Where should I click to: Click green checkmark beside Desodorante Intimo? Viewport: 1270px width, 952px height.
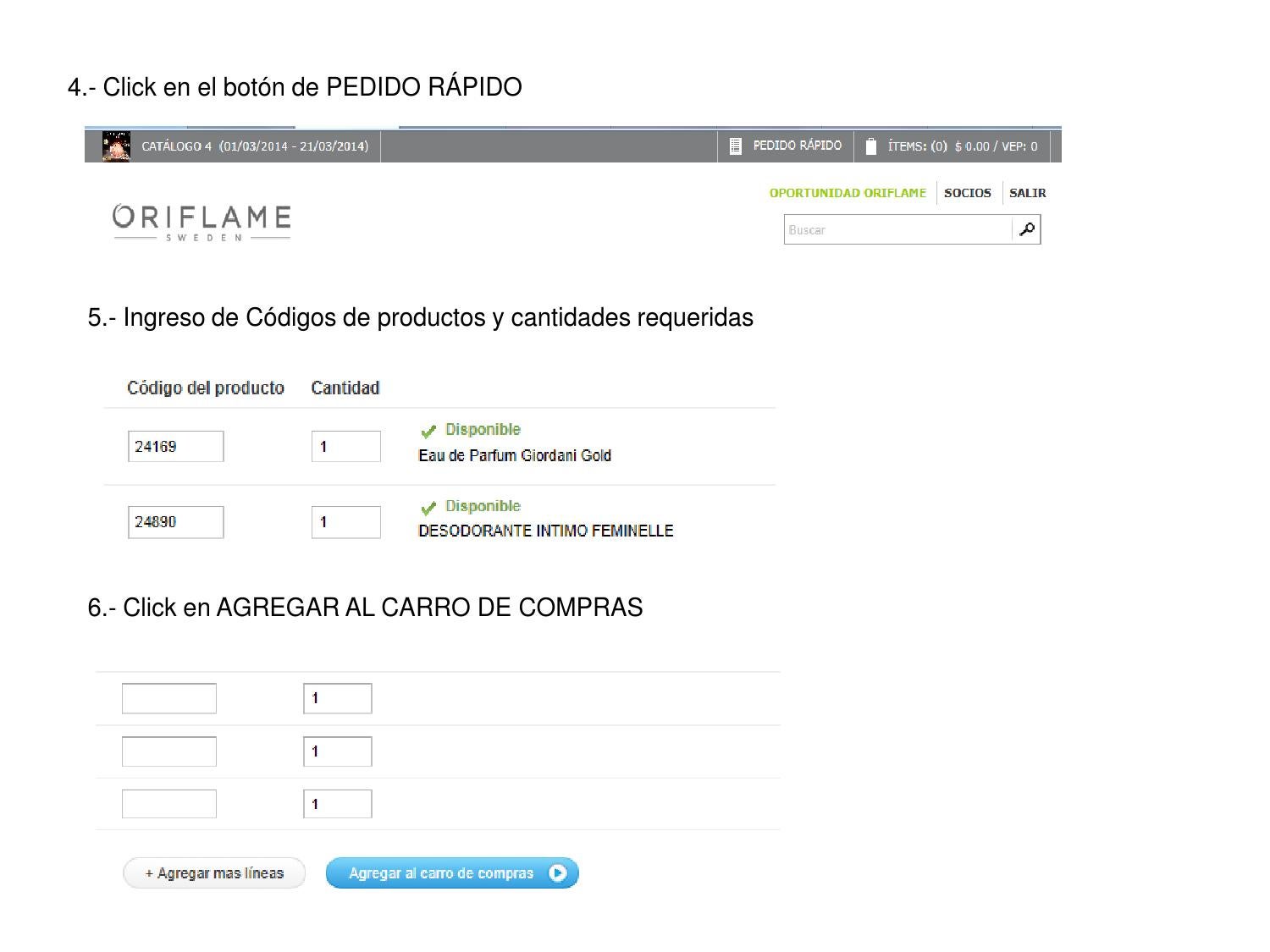point(428,508)
